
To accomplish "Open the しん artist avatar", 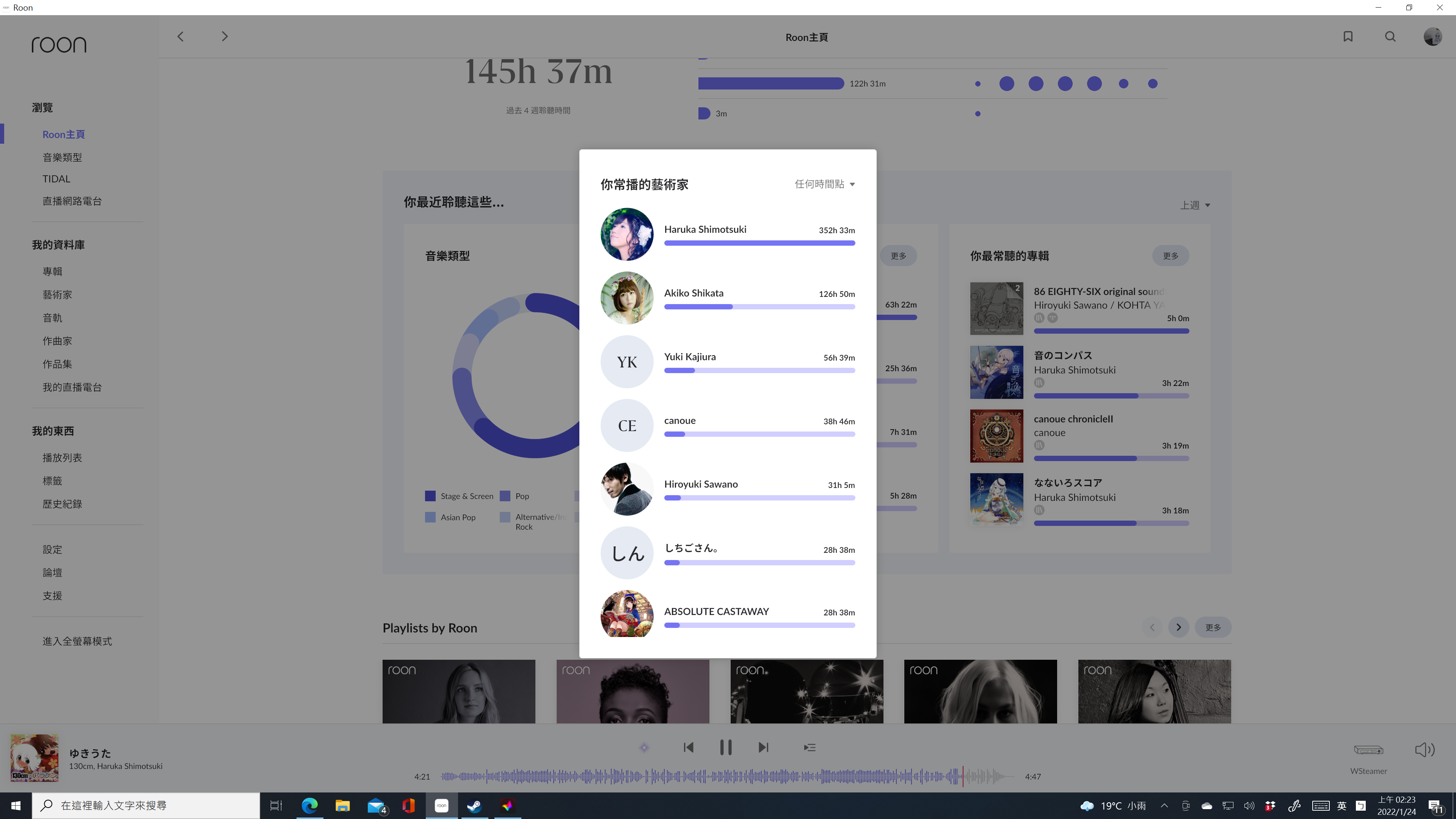I will click(627, 553).
